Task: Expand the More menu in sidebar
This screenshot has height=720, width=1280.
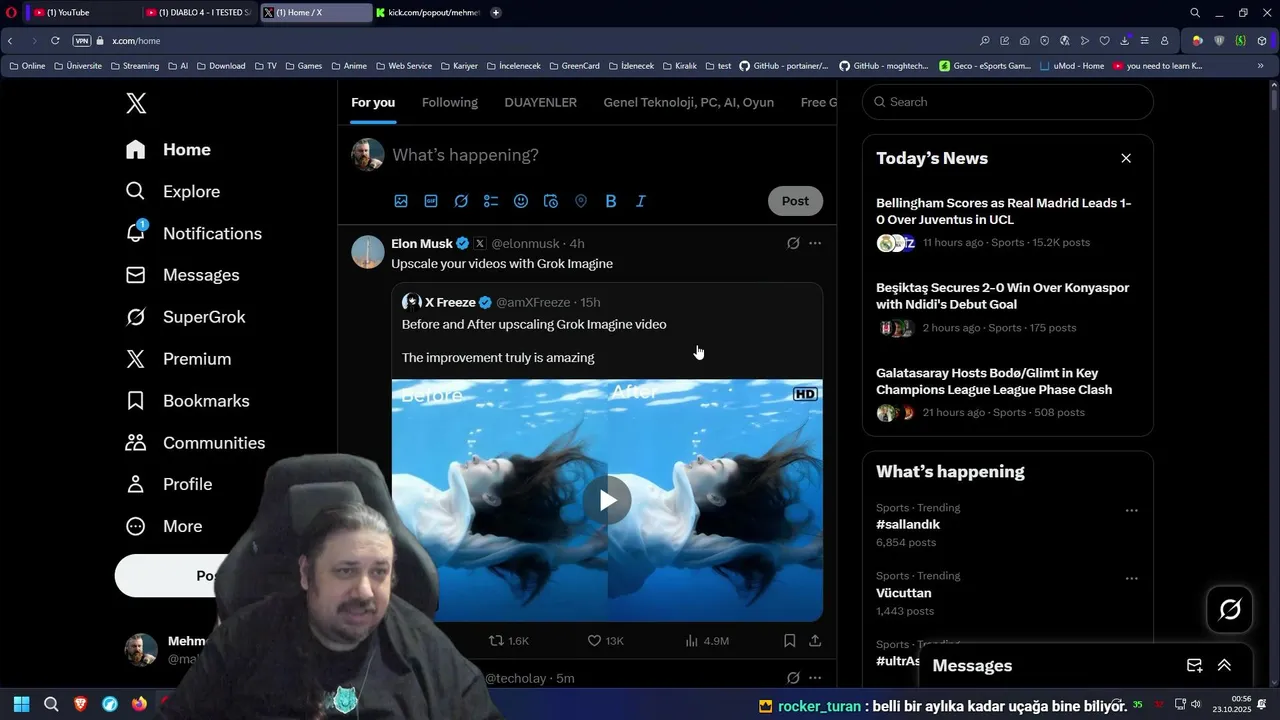Action: point(164,526)
